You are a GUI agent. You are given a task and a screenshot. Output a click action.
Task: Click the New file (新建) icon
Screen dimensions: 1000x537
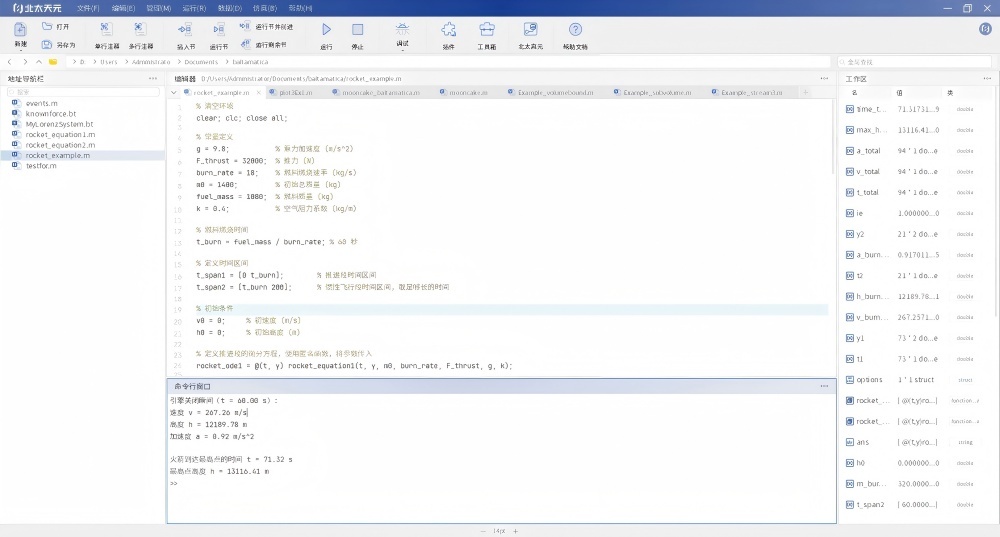tap(20, 29)
